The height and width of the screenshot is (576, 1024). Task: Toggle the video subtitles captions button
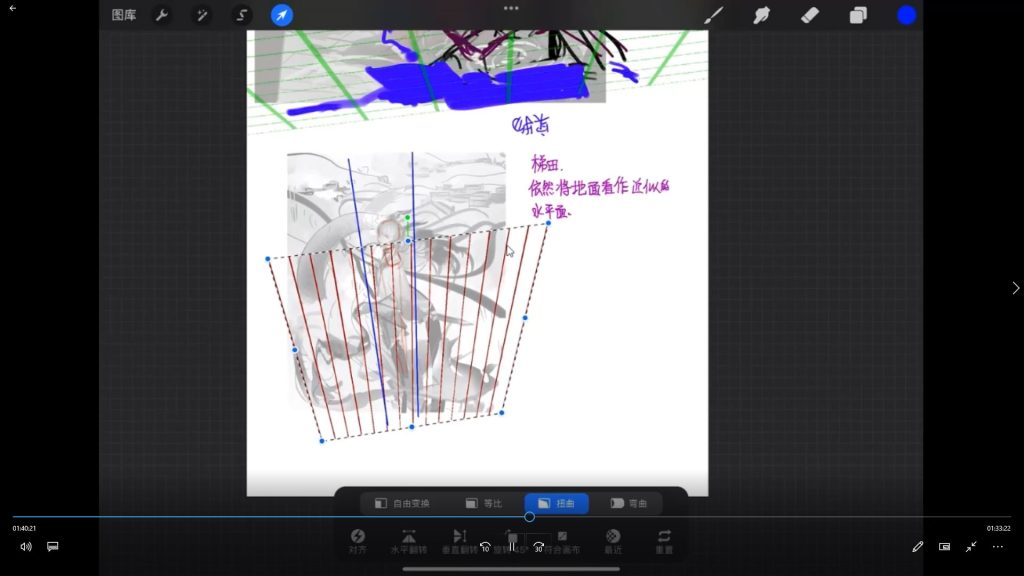coord(53,546)
